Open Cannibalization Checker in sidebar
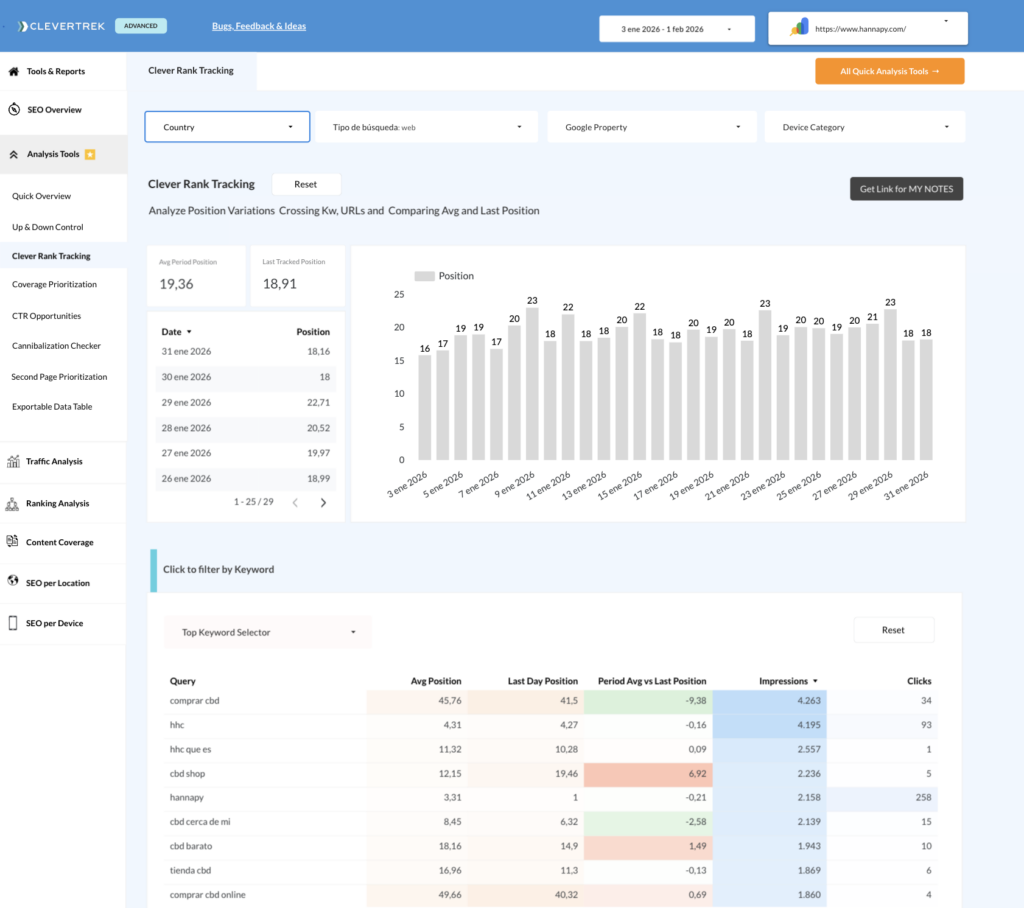The width and height of the screenshot is (1024, 908). [56, 346]
